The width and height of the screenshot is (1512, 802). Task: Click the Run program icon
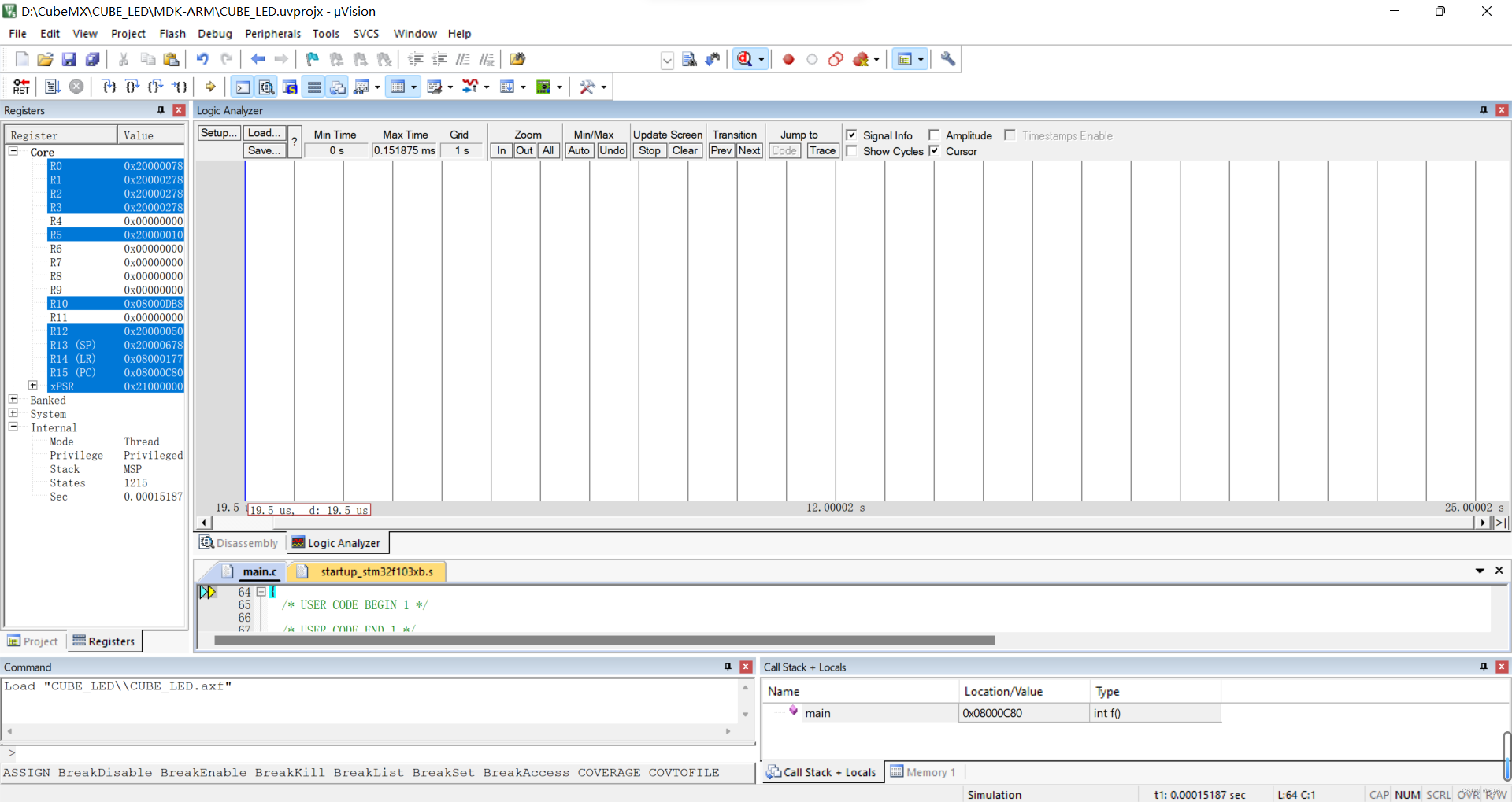pyautogui.click(x=53, y=87)
